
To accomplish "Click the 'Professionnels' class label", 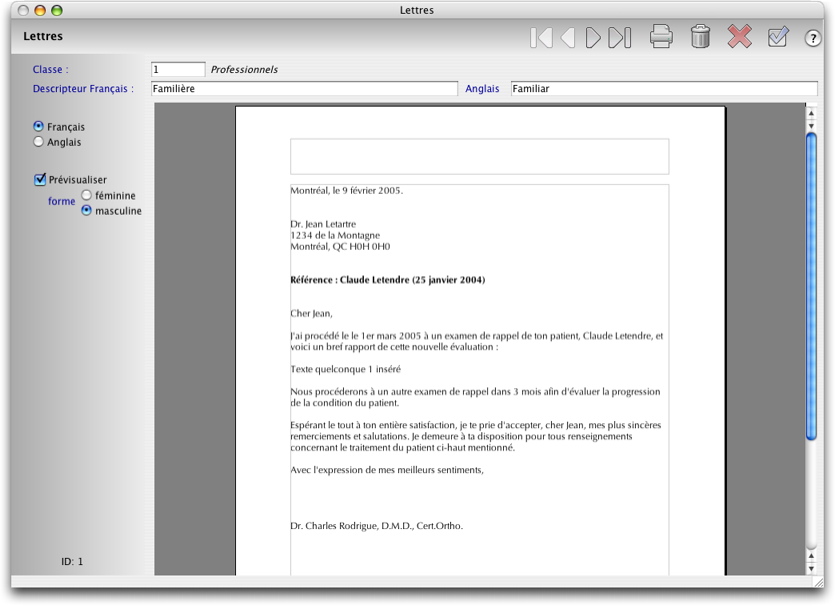I will coord(244,70).
